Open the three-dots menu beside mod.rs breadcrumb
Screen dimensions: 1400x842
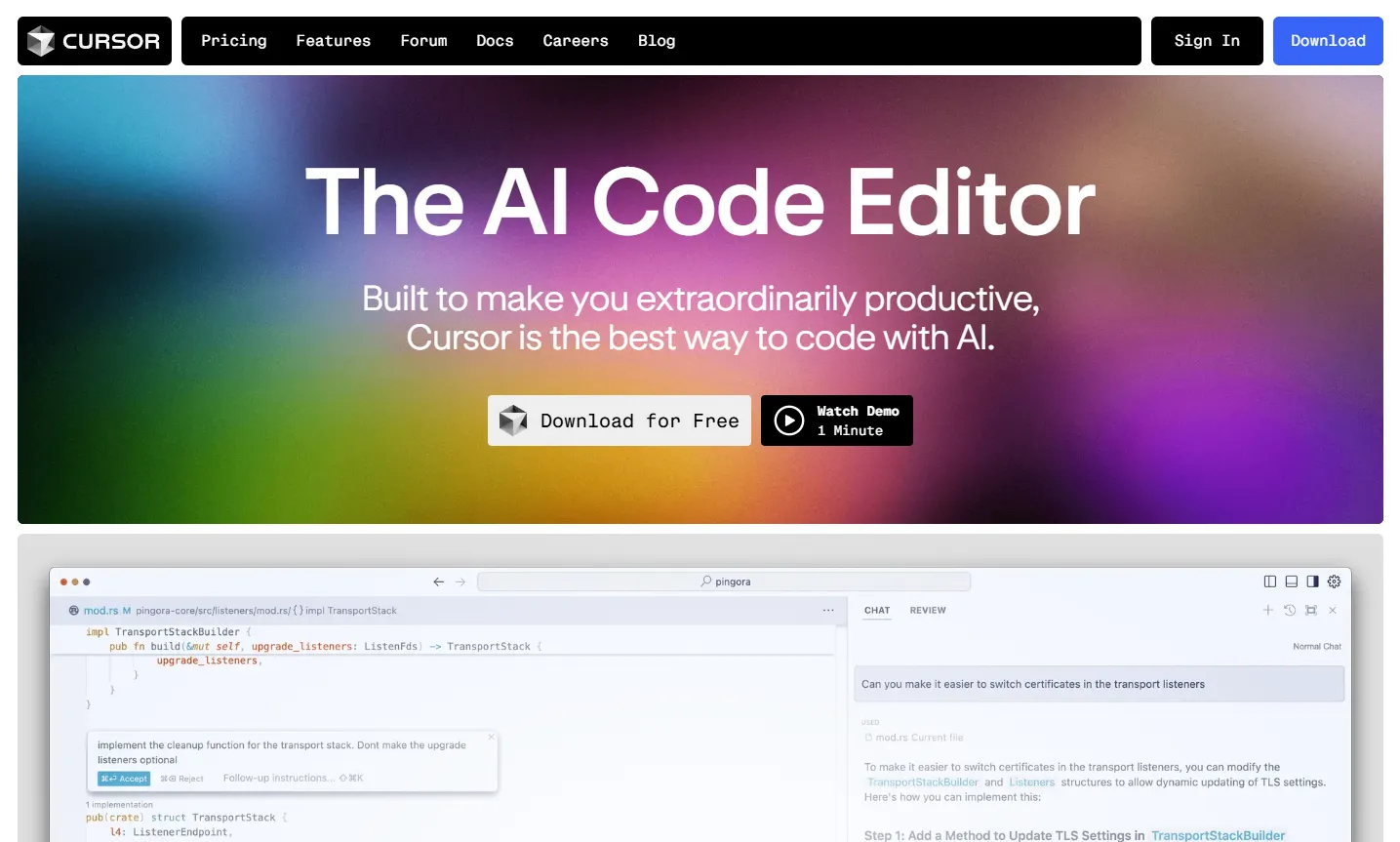click(828, 611)
